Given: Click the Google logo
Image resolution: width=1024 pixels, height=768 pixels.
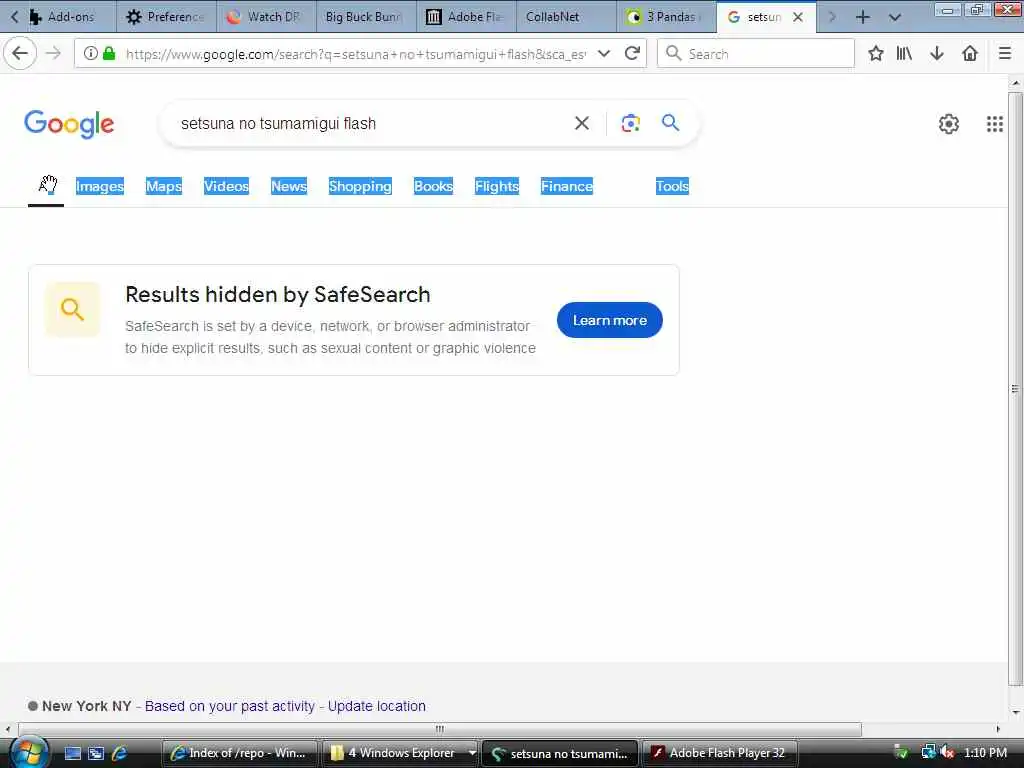Looking at the screenshot, I should click(x=69, y=124).
